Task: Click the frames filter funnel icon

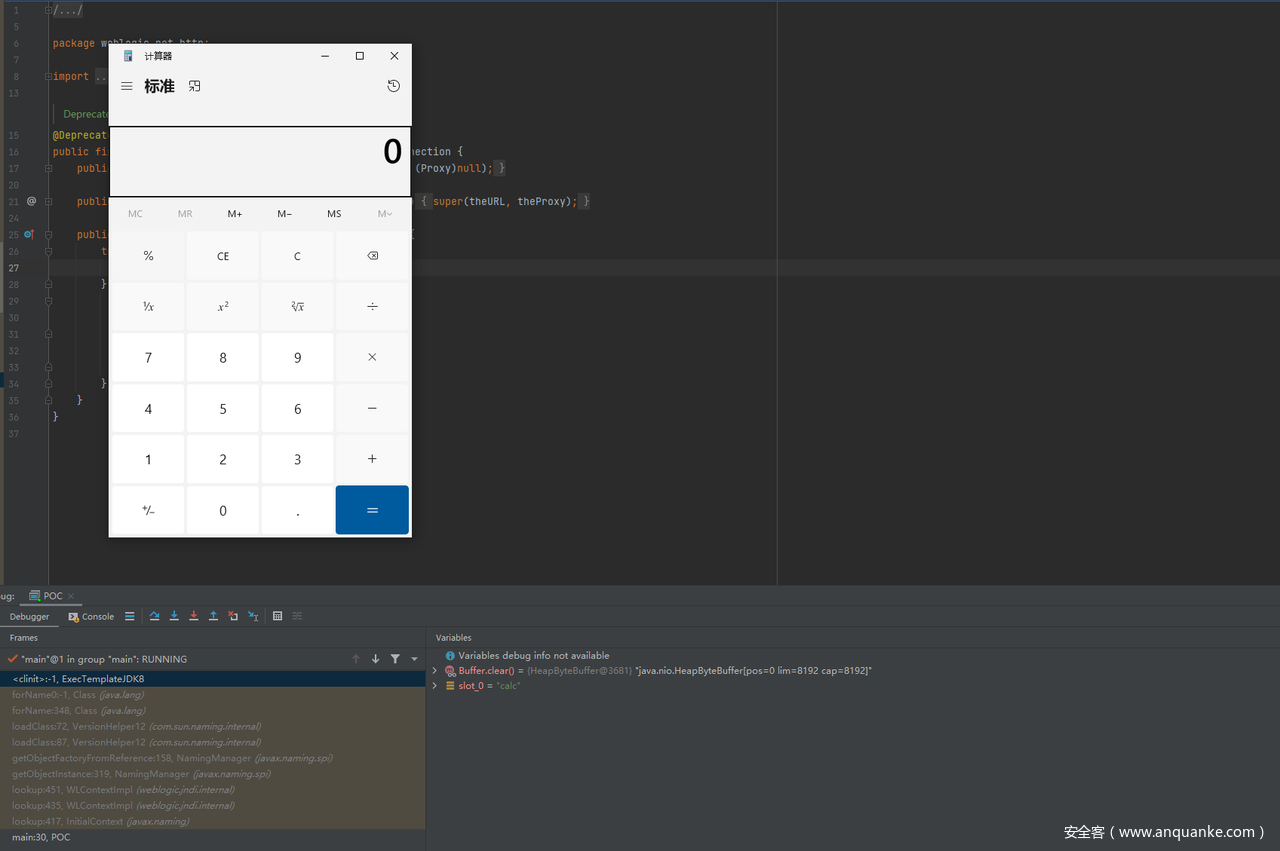Action: [x=395, y=659]
